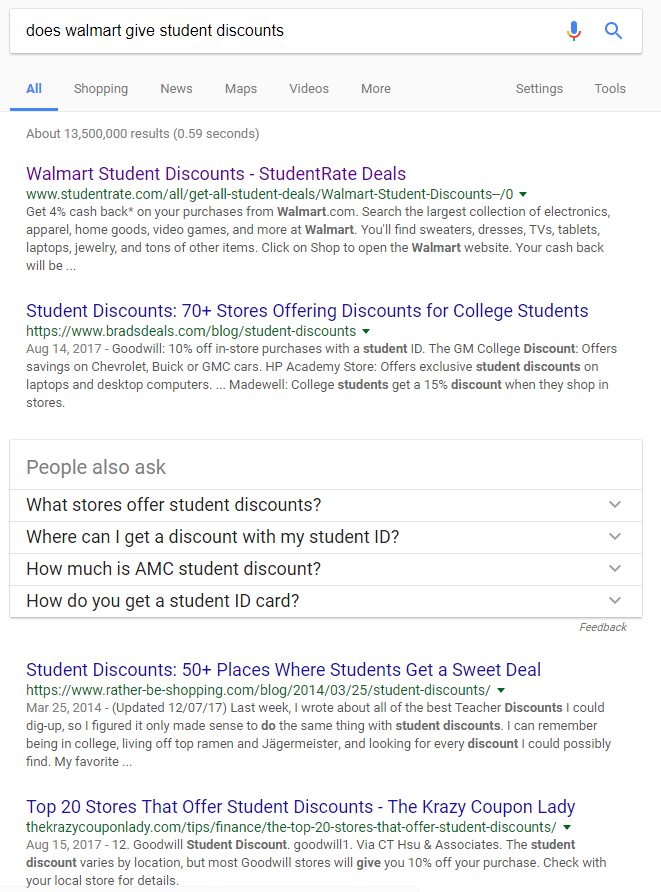661x892 pixels.
Task: Click the blue magnifying glass search icon
Action: [613, 31]
